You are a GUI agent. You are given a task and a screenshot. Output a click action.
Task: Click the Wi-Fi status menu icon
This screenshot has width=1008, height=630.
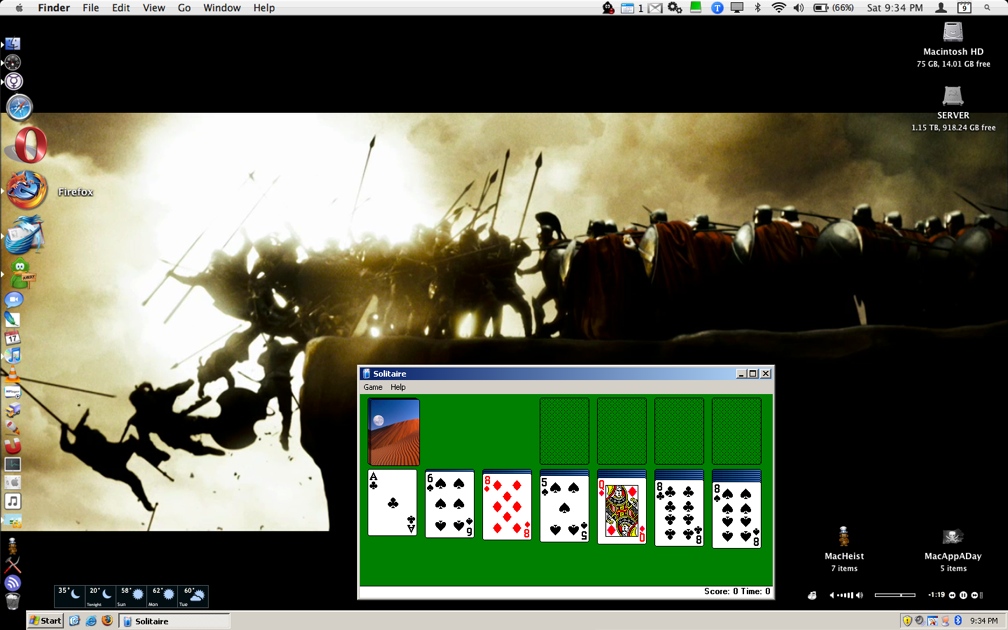click(x=778, y=8)
